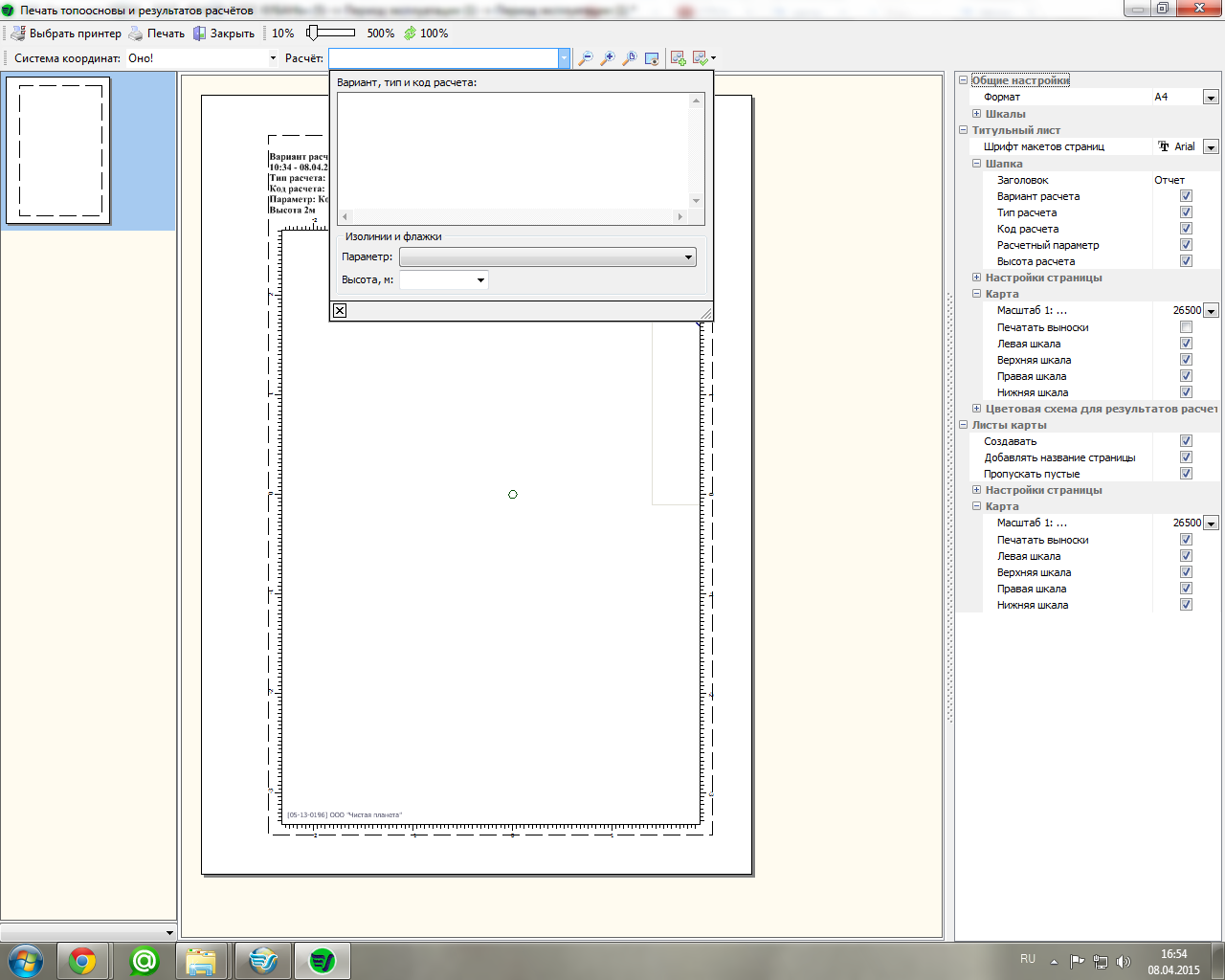The width and height of the screenshot is (1225, 980).
Task: Click the Печать button
Action: [156, 33]
